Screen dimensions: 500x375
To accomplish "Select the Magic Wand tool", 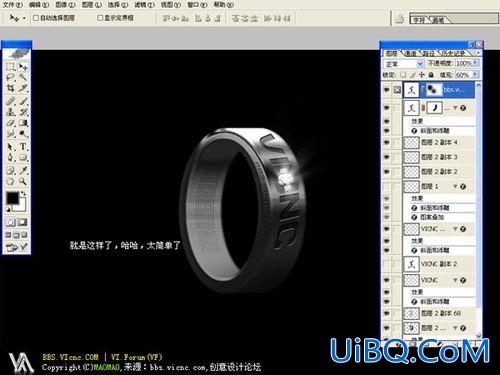I will (x=23, y=77).
